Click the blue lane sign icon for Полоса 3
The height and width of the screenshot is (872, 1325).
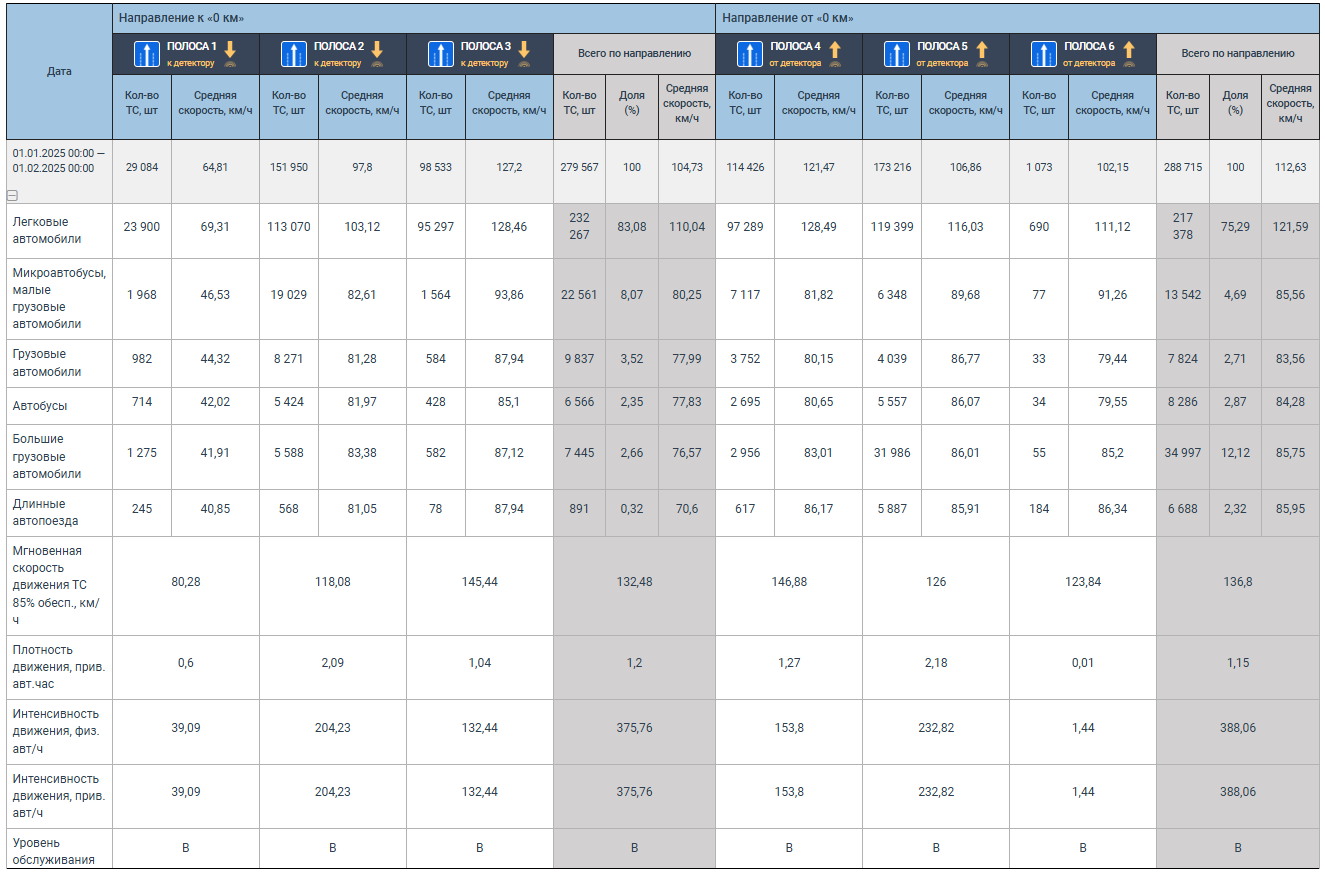(441, 54)
